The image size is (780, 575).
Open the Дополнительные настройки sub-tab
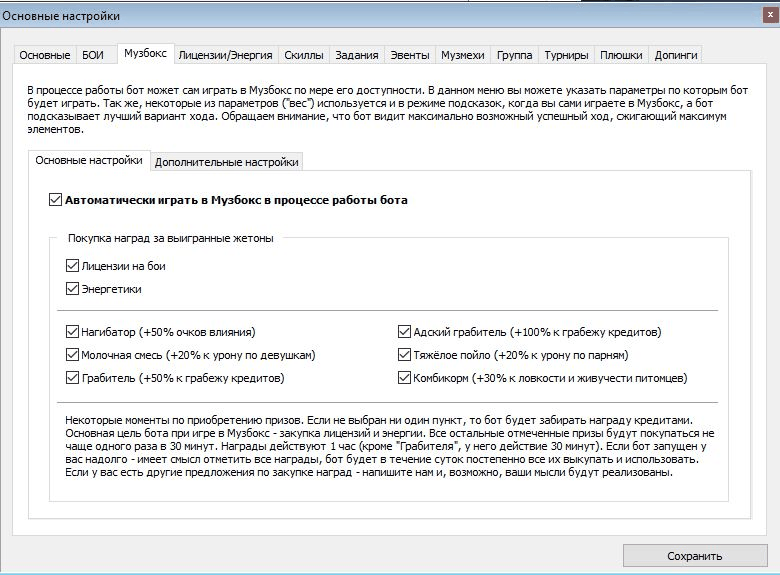[x=226, y=162]
